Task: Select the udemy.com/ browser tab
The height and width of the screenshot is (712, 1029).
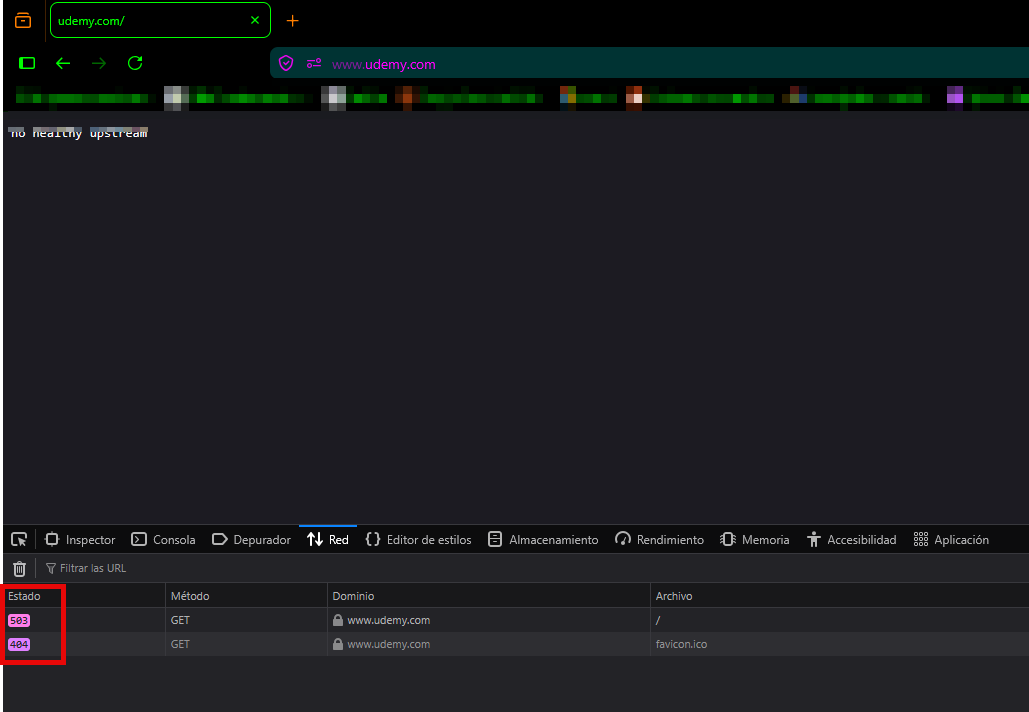Action: [160, 20]
